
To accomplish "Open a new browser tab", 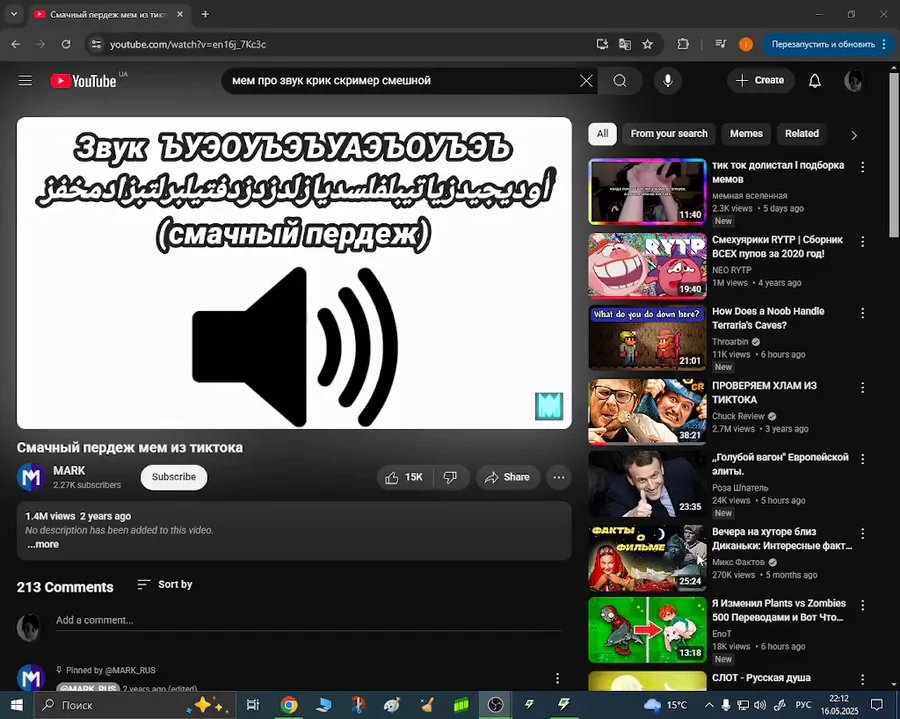I will [205, 14].
